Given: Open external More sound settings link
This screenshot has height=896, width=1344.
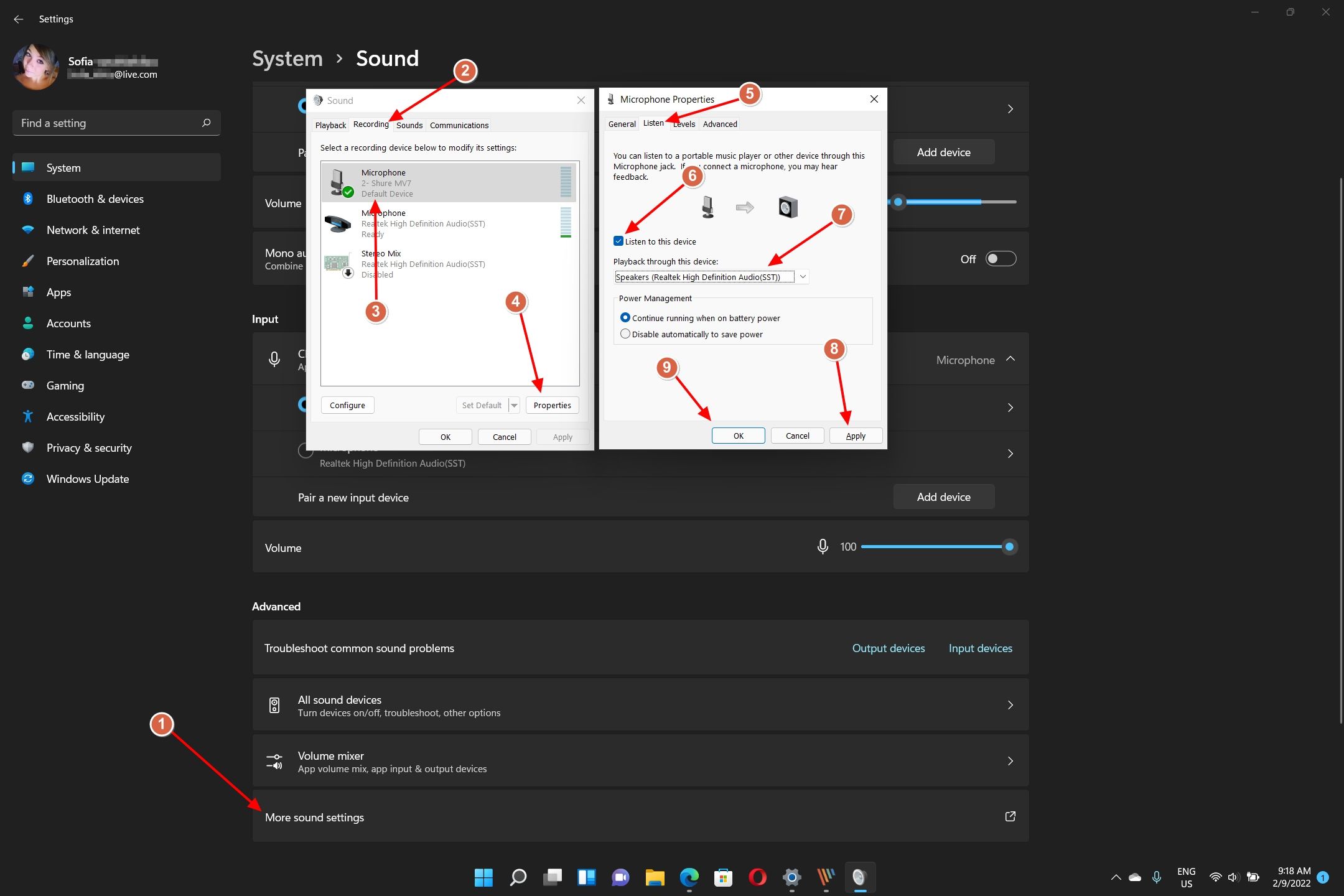Looking at the screenshot, I should tap(1010, 816).
